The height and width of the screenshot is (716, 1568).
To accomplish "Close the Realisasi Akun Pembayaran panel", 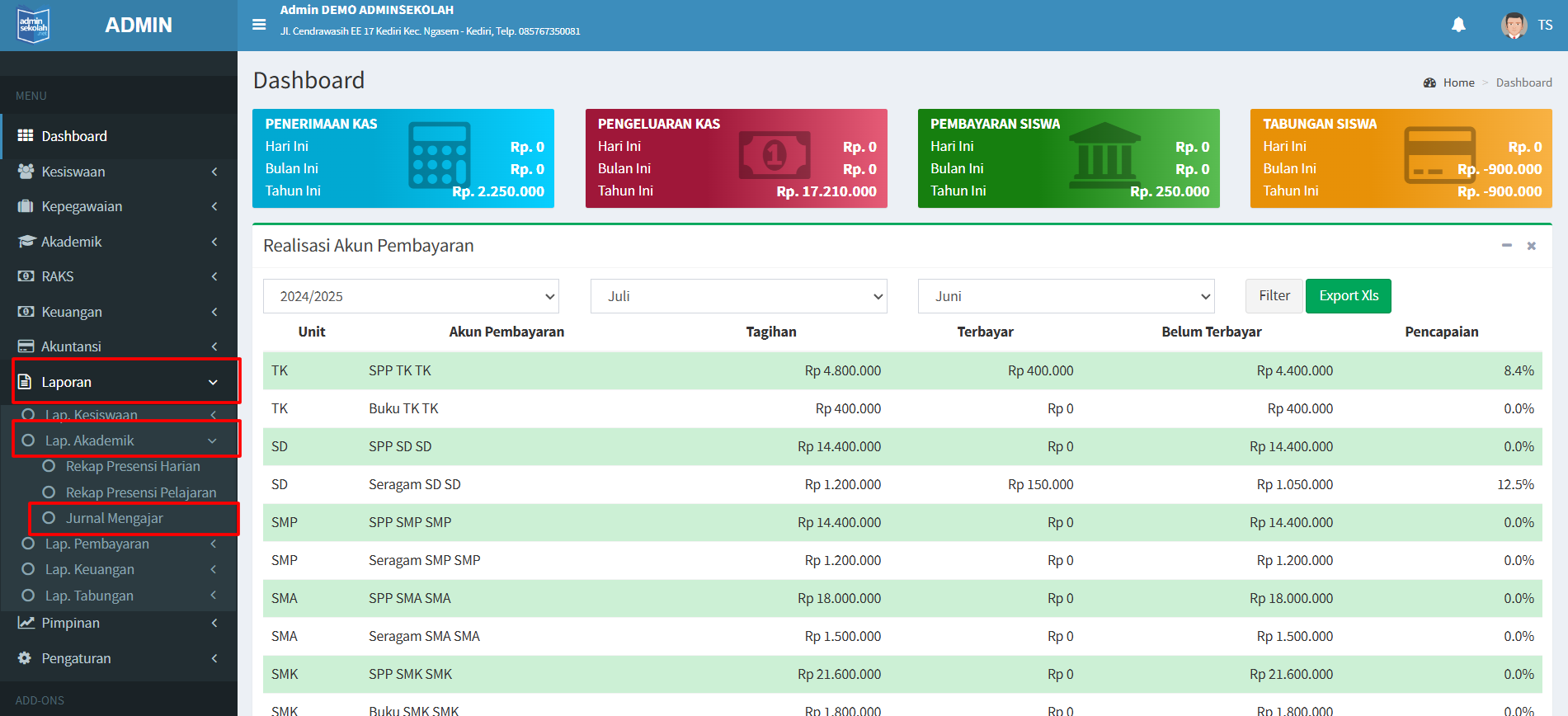I will [1531, 246].
